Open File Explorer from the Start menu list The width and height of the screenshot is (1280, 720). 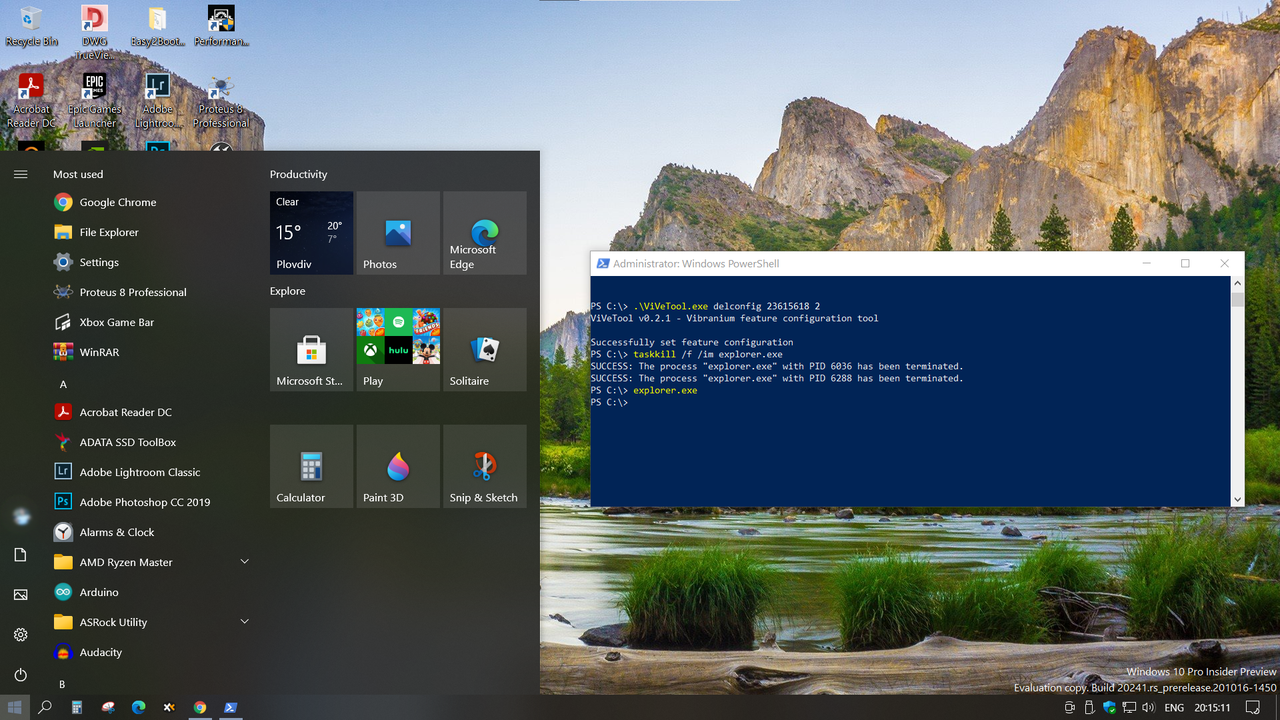[x=150, y=232]
